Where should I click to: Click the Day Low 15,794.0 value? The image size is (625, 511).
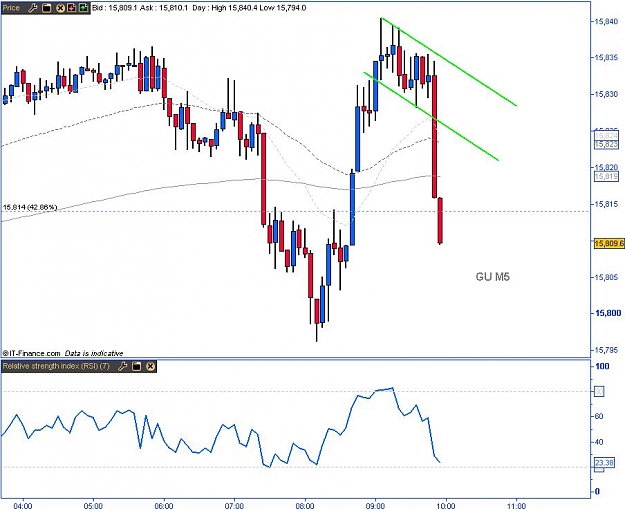pyautogui.click(x=283, y=8)
